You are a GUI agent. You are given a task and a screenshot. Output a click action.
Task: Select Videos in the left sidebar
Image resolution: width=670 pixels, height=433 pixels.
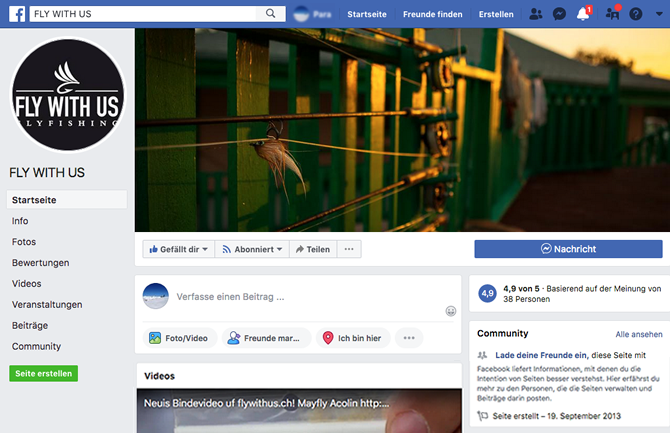coord(26,284)
